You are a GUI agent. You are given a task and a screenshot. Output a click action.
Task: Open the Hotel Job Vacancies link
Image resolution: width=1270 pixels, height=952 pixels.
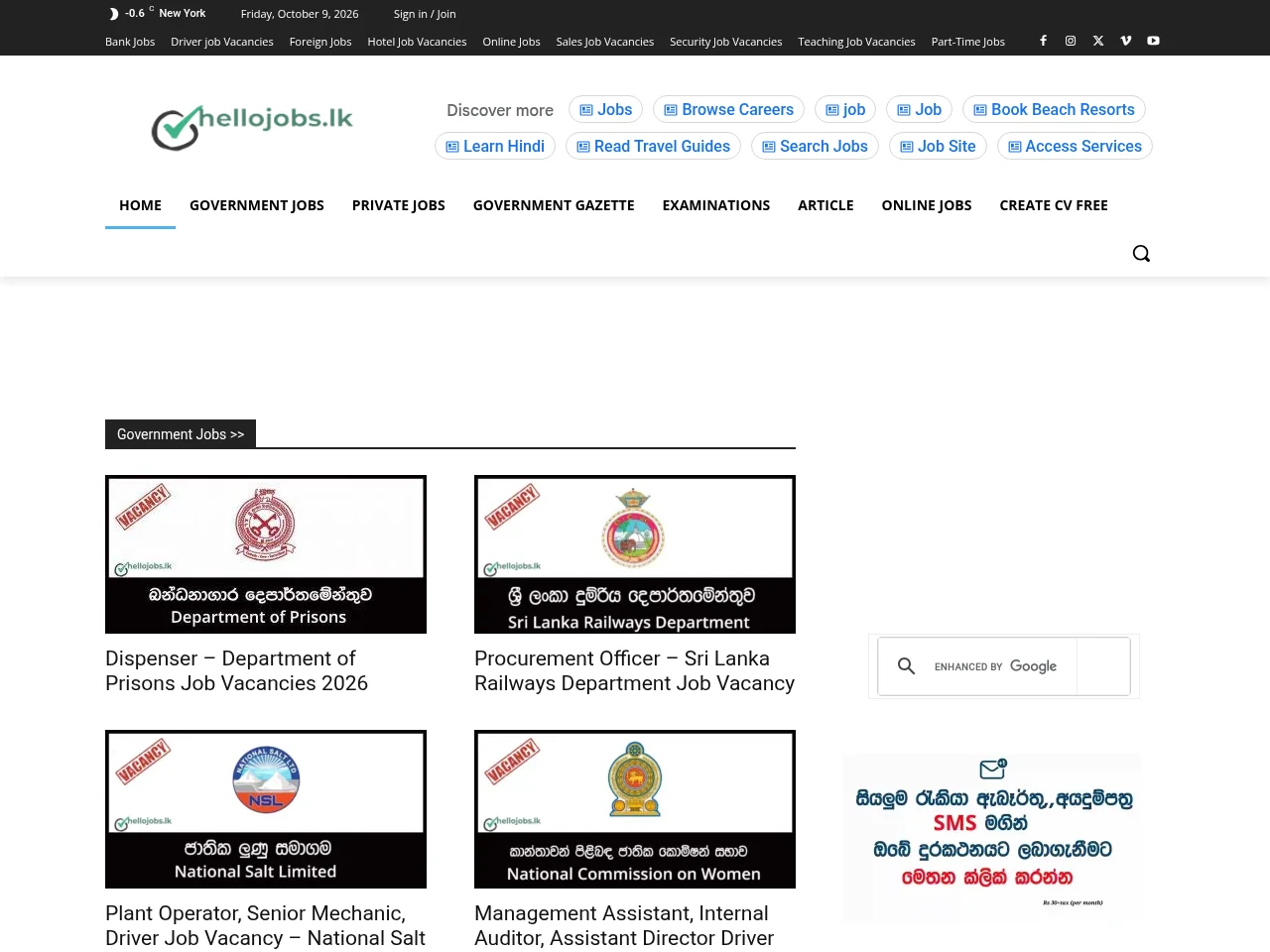417,42
